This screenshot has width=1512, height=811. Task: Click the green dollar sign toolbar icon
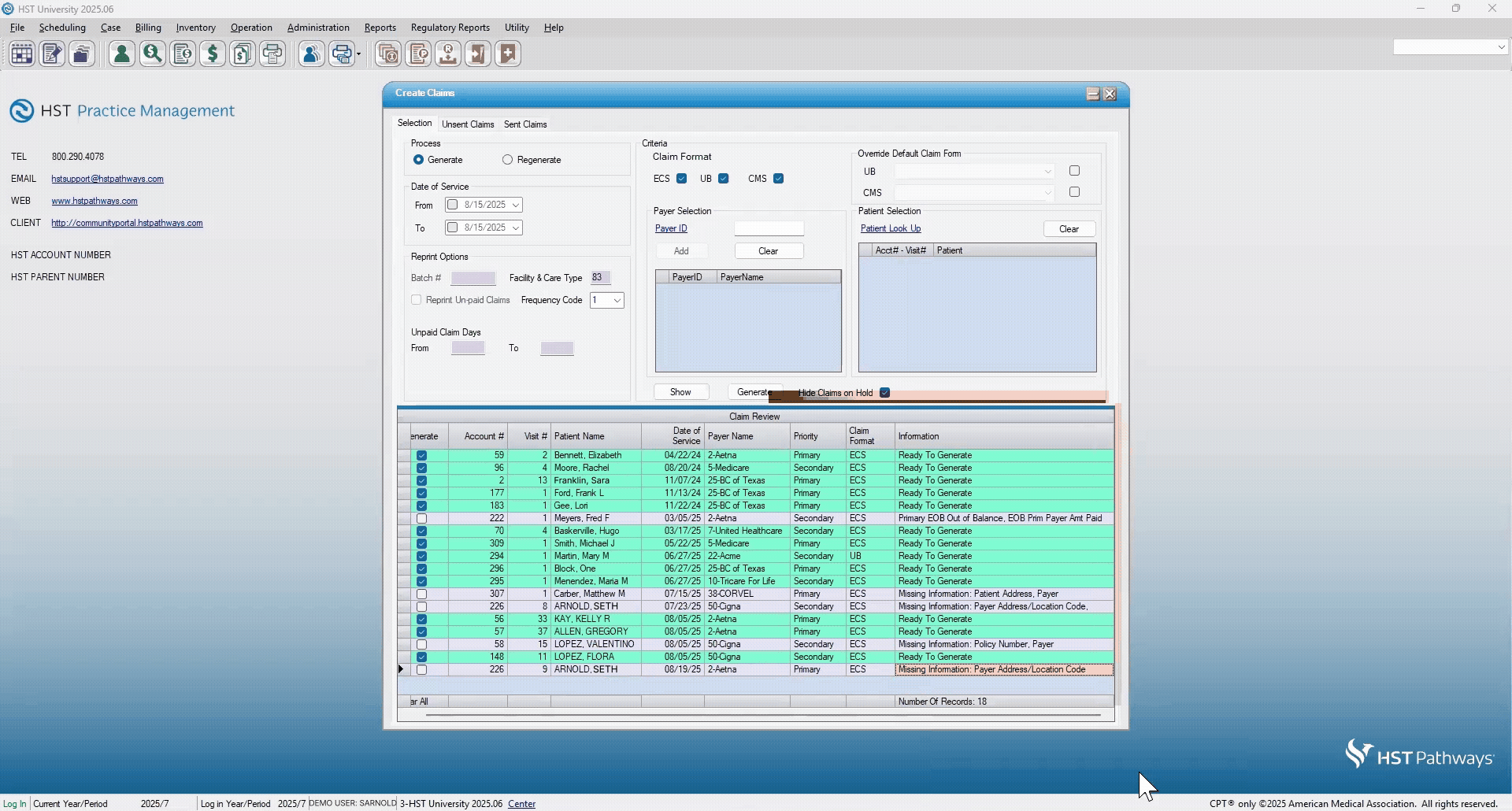click(213, 54)
